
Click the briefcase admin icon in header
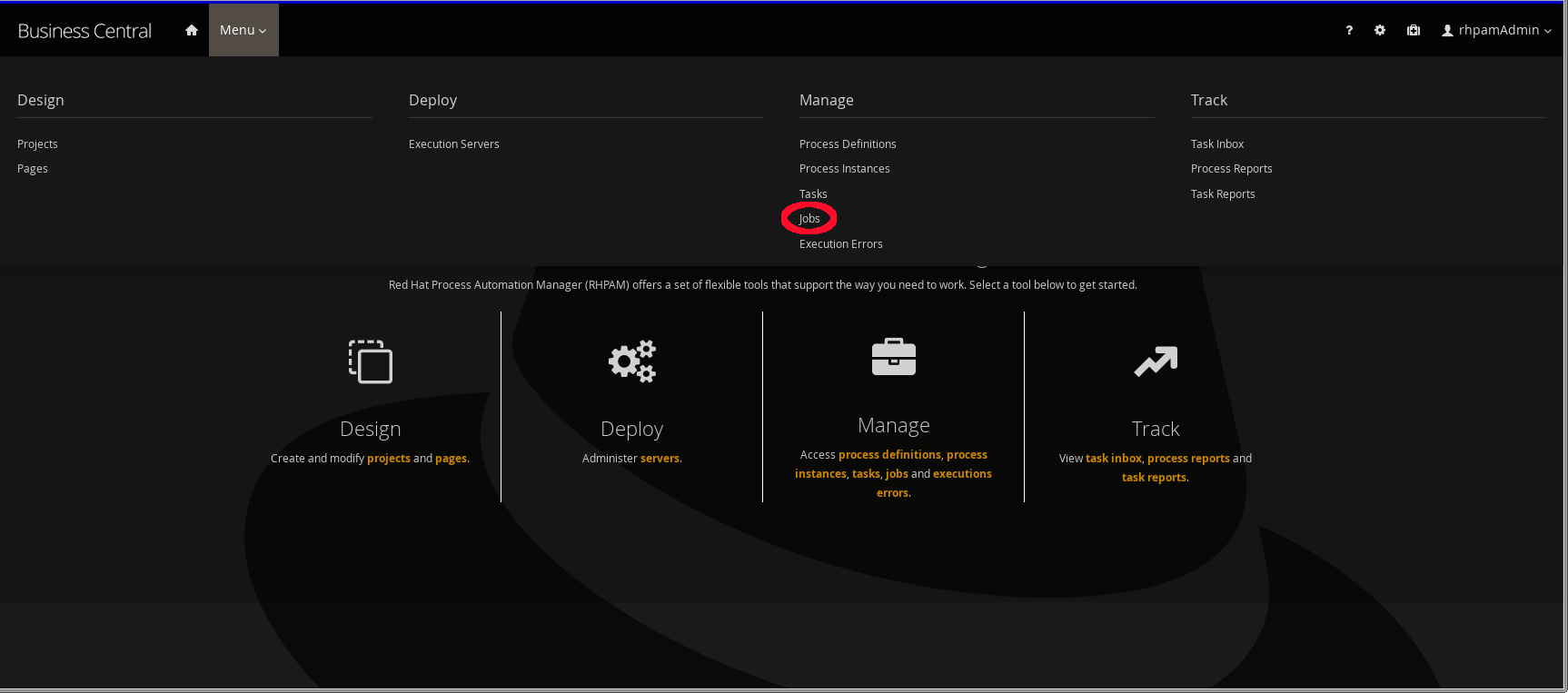1414,30
